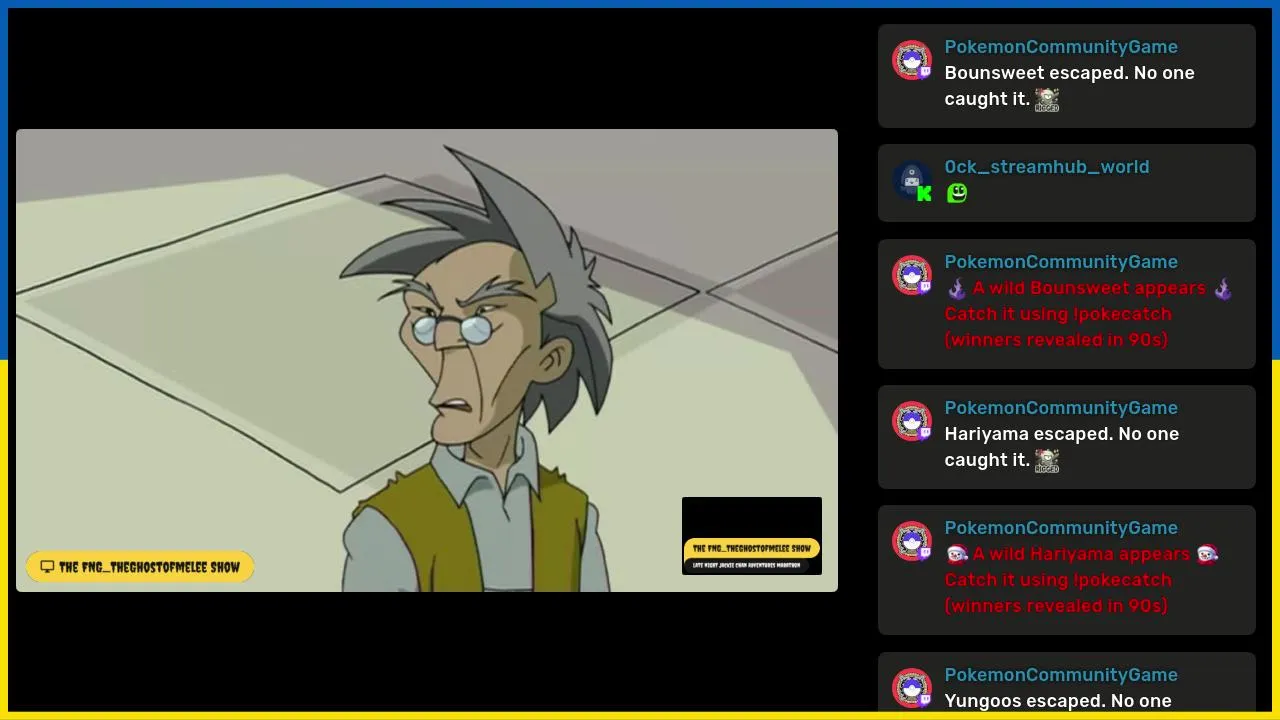The height and width of the screenshot is (720, 1280).
Task: Click emoji after 'Hariyama appears'
Action: click(x=1207, y=554)
